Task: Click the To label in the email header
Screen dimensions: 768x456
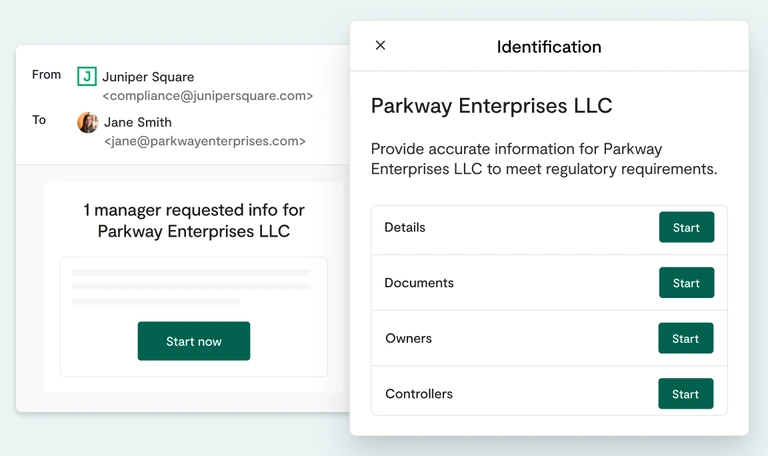Action: point(39,120)
